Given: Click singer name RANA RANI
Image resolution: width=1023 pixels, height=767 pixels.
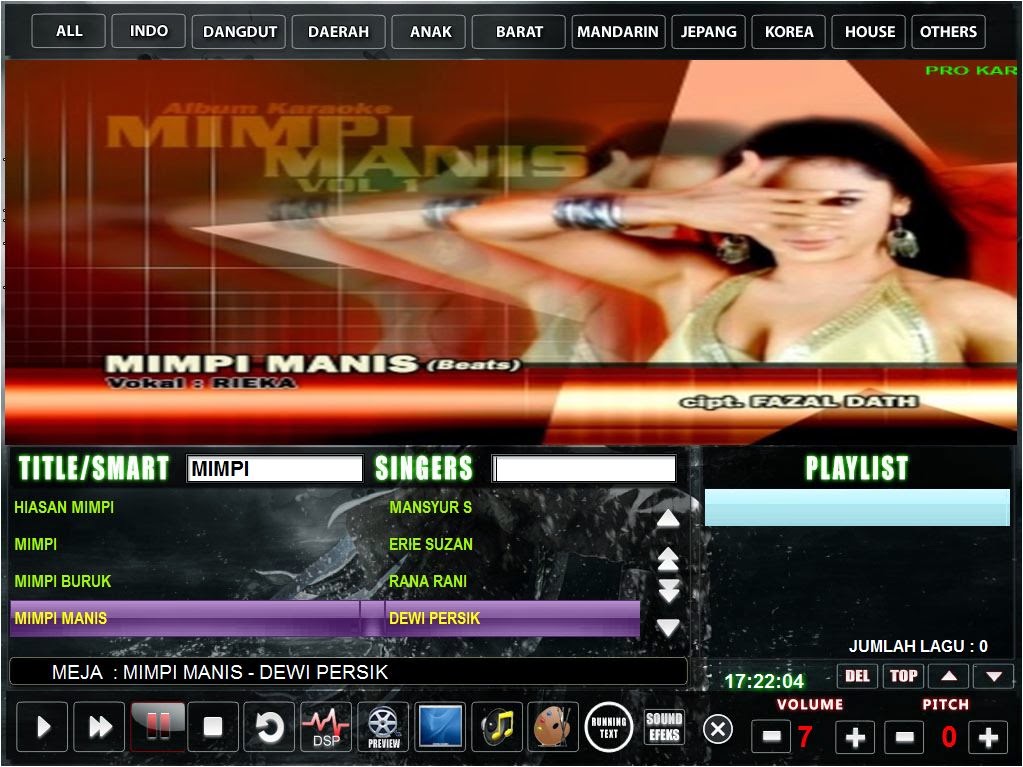Looking at the screenshot, I should tap(428, 581).
